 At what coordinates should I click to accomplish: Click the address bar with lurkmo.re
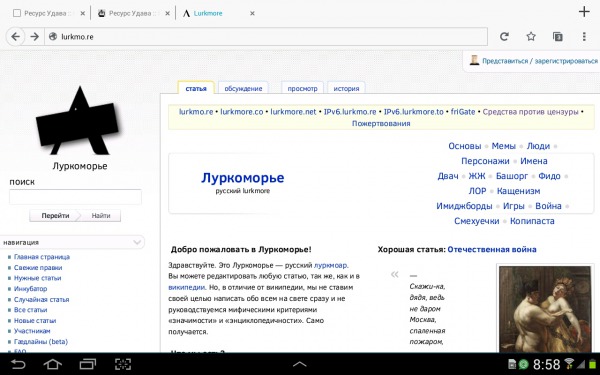tap(266, 37)
